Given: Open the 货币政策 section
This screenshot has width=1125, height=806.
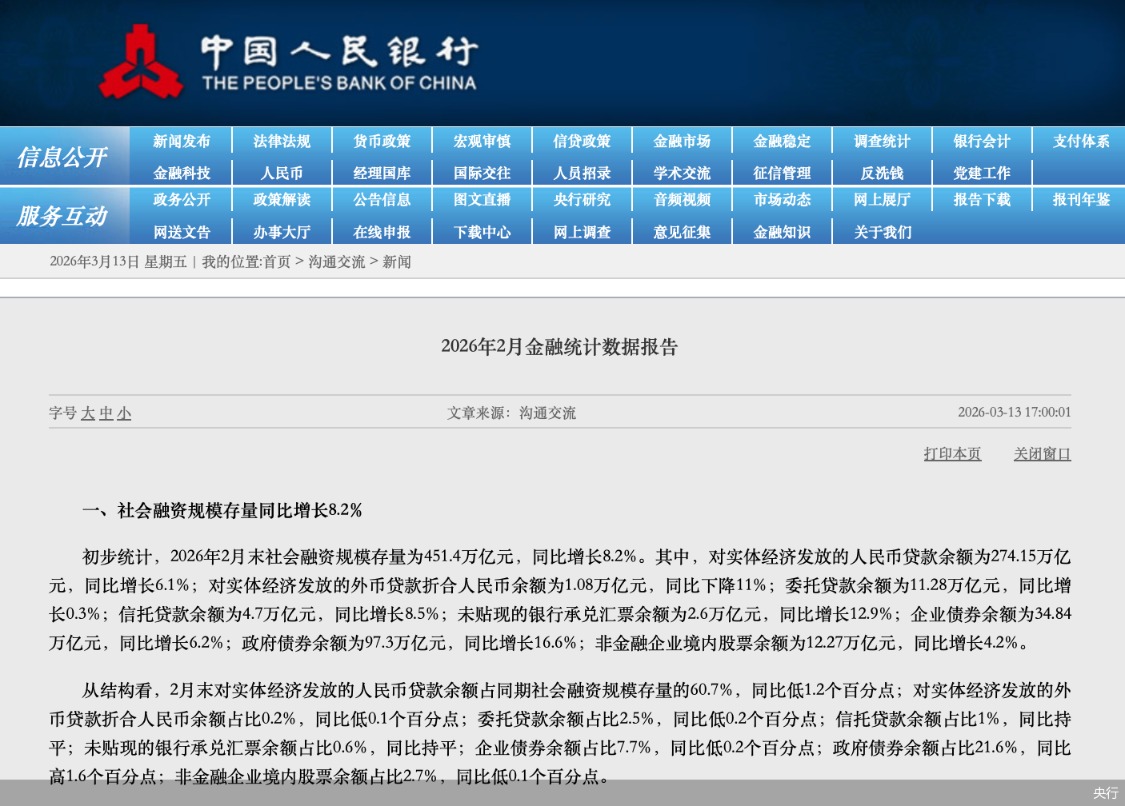Looking at the screenshot, I should tap(382, 141).
